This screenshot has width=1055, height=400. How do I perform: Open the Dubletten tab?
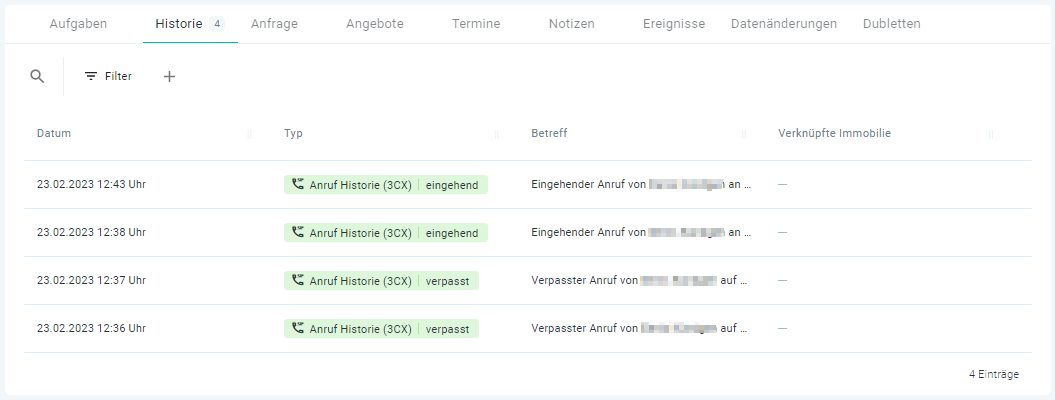[892, 24]
